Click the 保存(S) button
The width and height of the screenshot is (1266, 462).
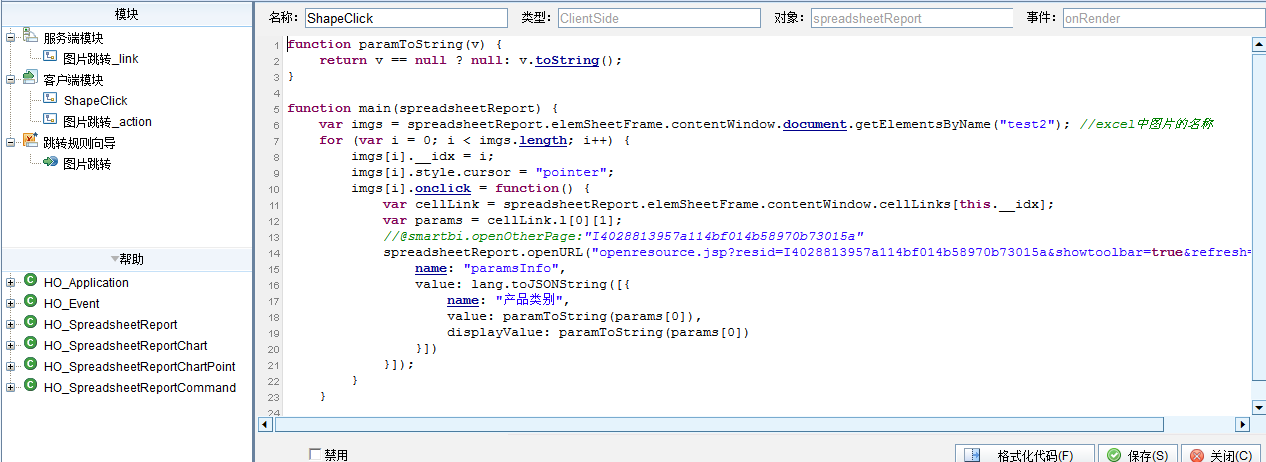tap(1138, 455)
